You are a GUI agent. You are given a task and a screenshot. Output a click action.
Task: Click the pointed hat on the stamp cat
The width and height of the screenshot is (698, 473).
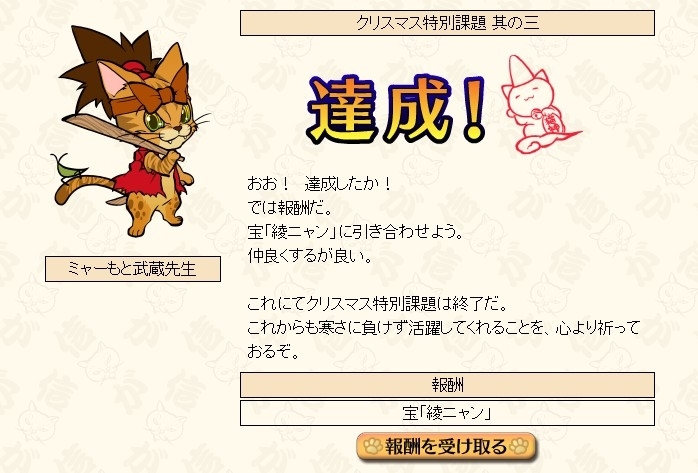[520, 70]
